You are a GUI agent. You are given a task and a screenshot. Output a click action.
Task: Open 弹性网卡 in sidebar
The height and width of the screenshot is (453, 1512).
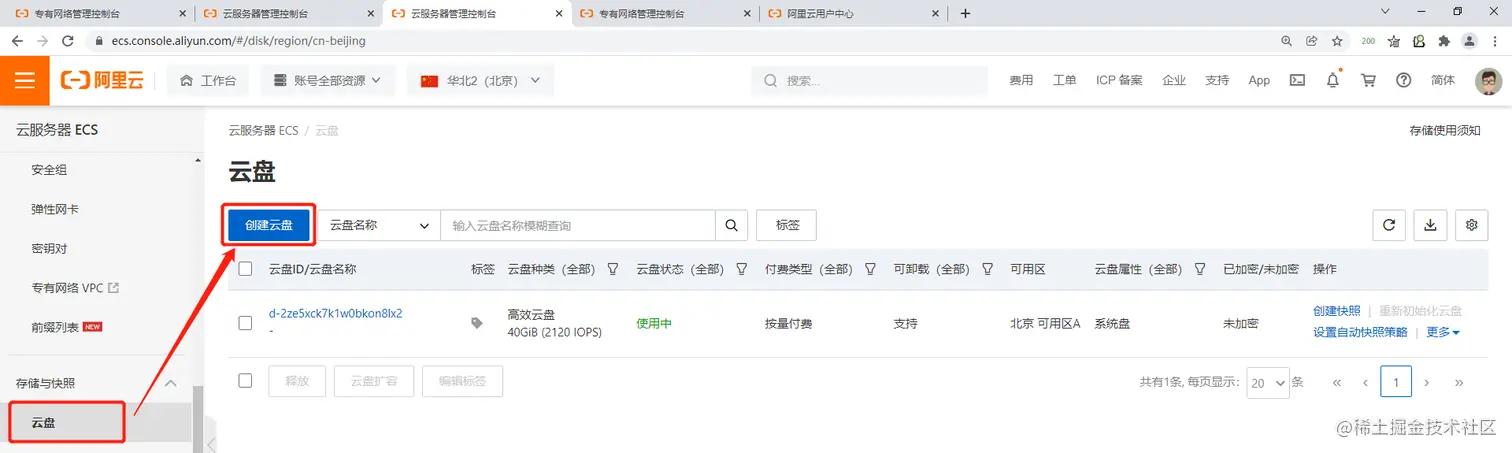pyautogui.click(x=56, y=209)
